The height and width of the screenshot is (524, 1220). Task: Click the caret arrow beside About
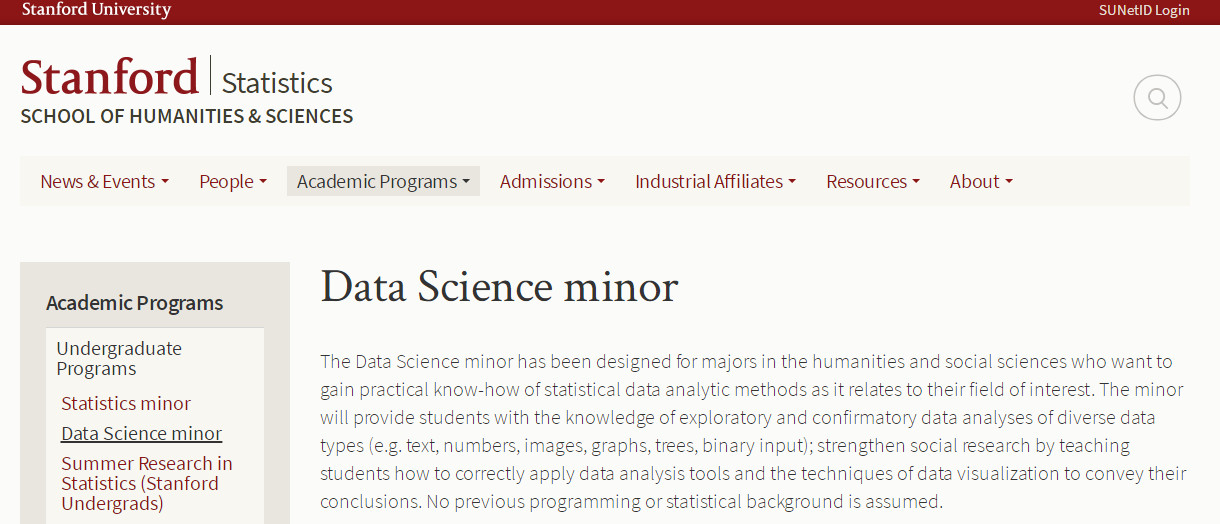click(1009, 182)
